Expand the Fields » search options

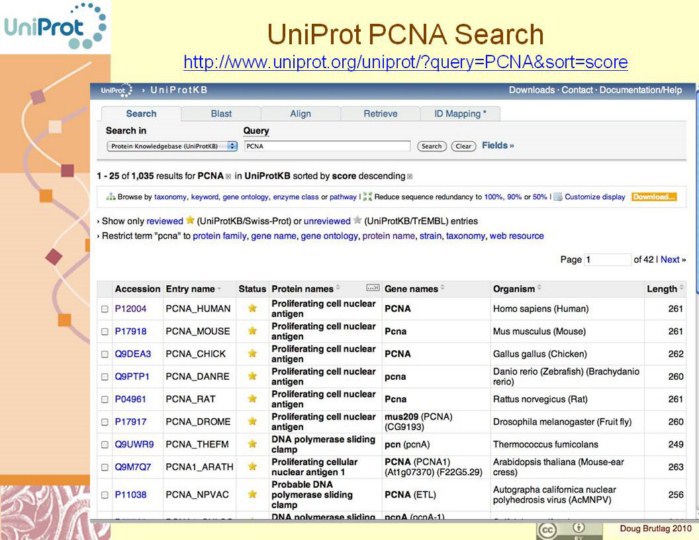[498, 146]
